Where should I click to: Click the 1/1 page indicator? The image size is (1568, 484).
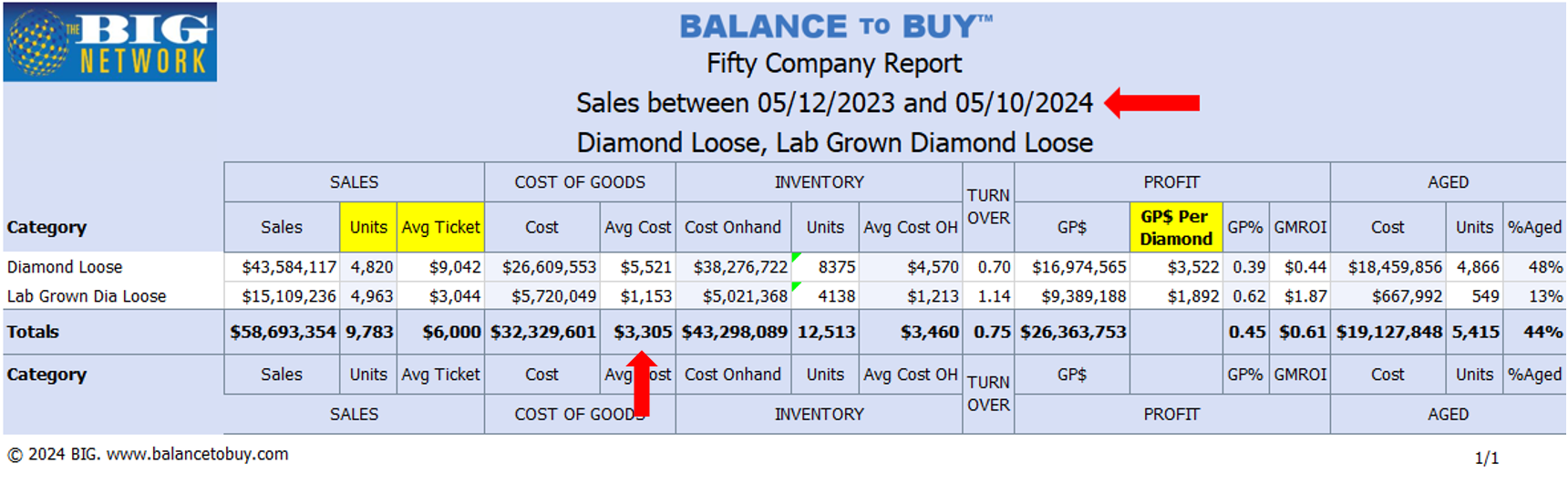coord(1486,458)
